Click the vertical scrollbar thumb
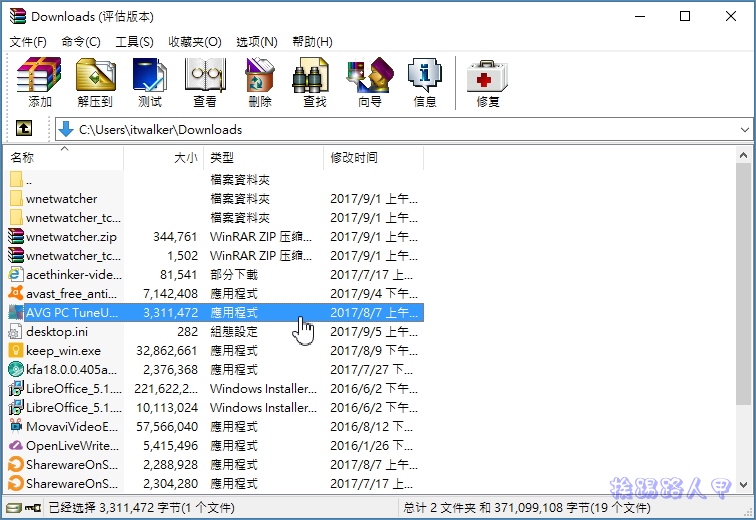Image resolution: width=756 pixels, height=520 pixels. 743,284
